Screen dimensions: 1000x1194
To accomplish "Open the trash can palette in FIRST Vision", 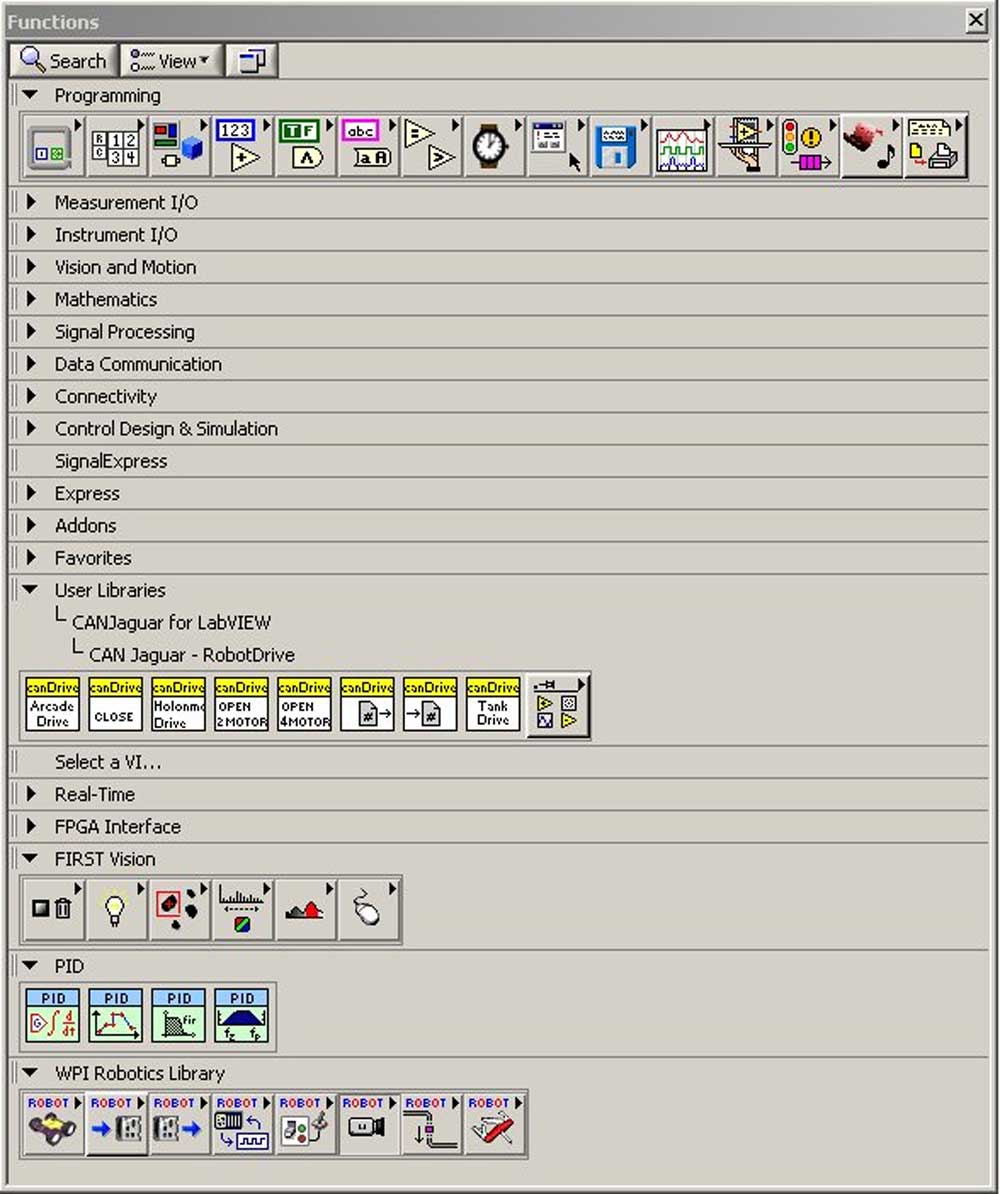I will [52, 909].
